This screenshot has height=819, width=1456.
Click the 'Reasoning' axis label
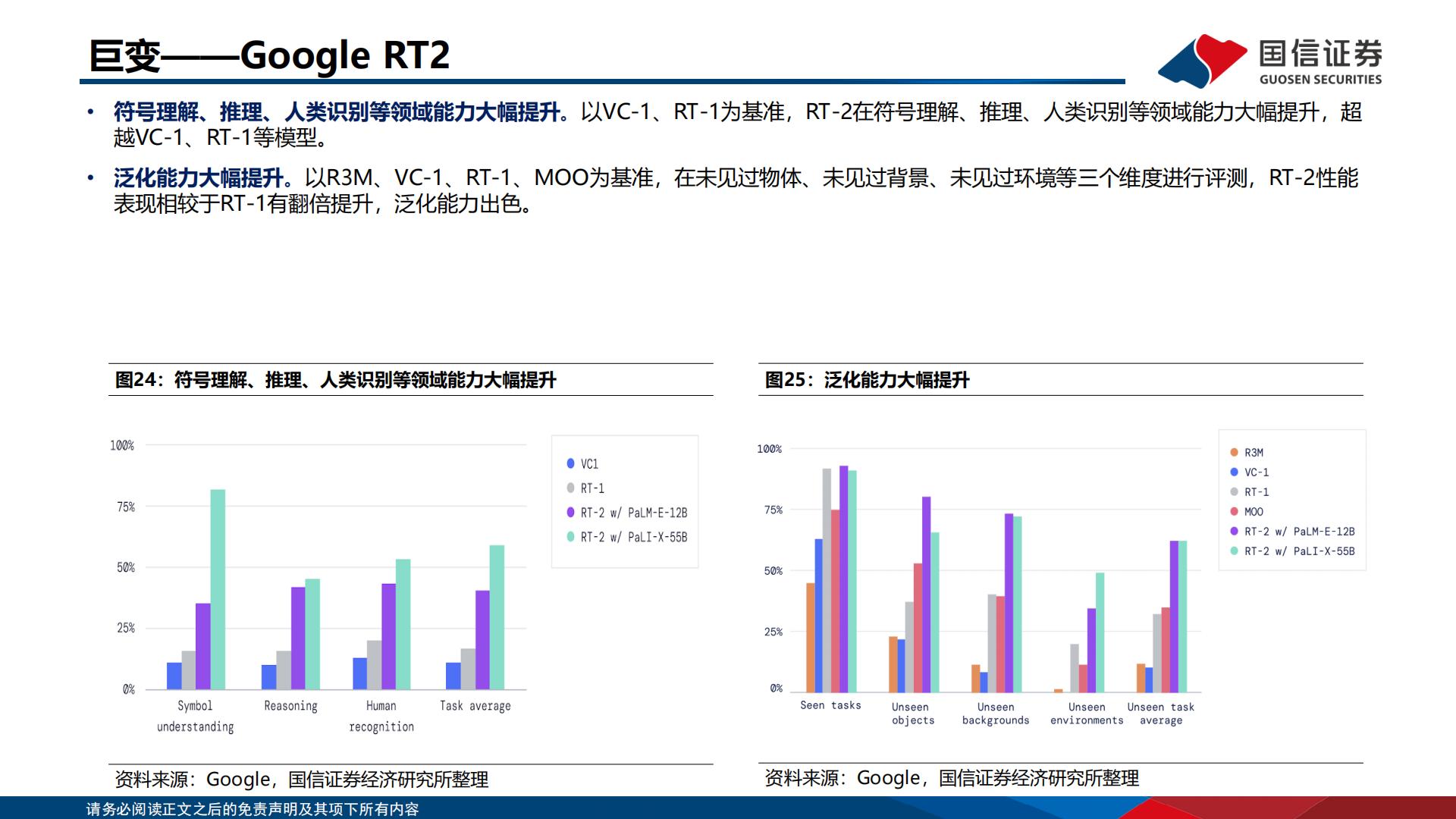coord(290,706)
